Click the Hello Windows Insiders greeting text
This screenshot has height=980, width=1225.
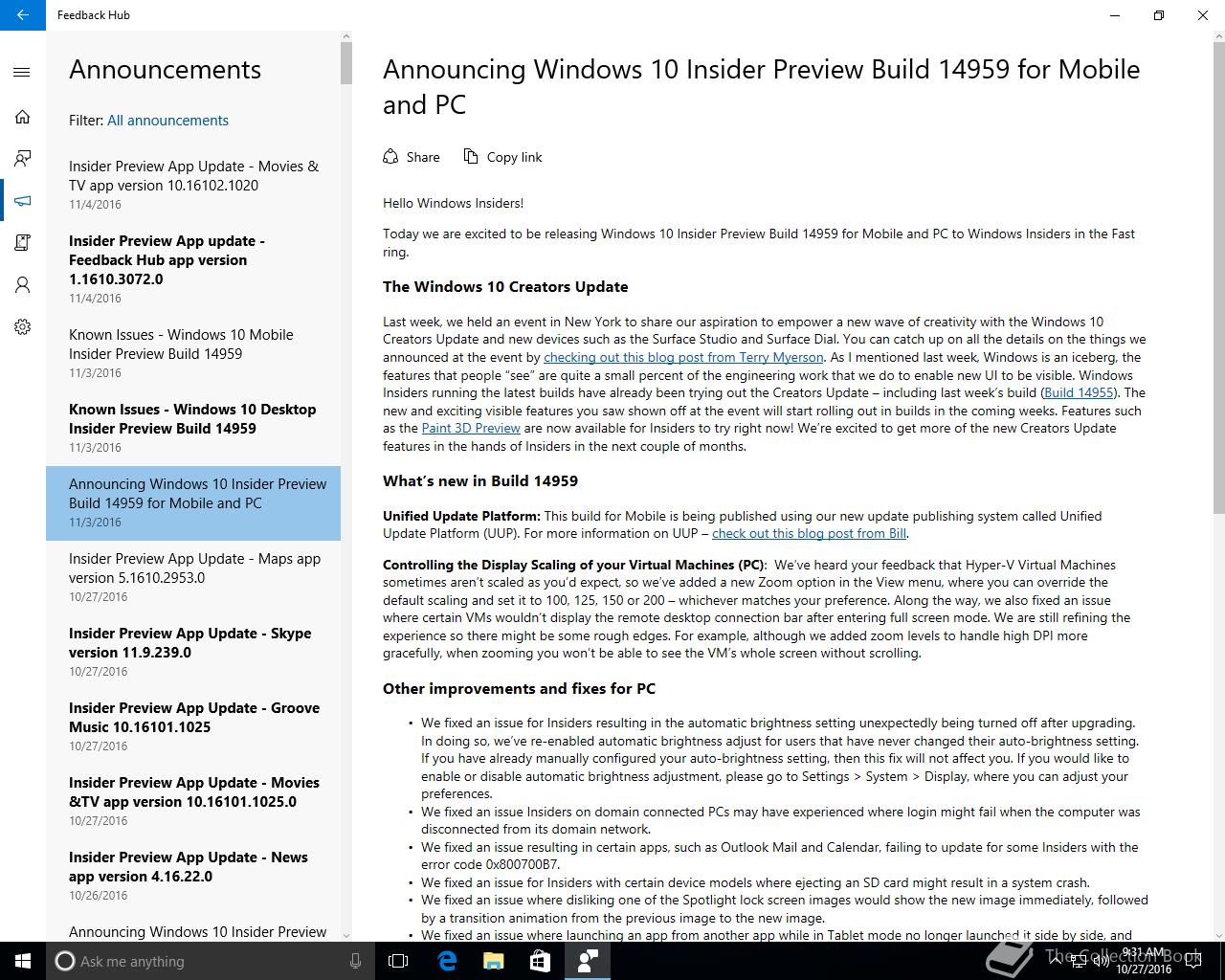(453, 203)
